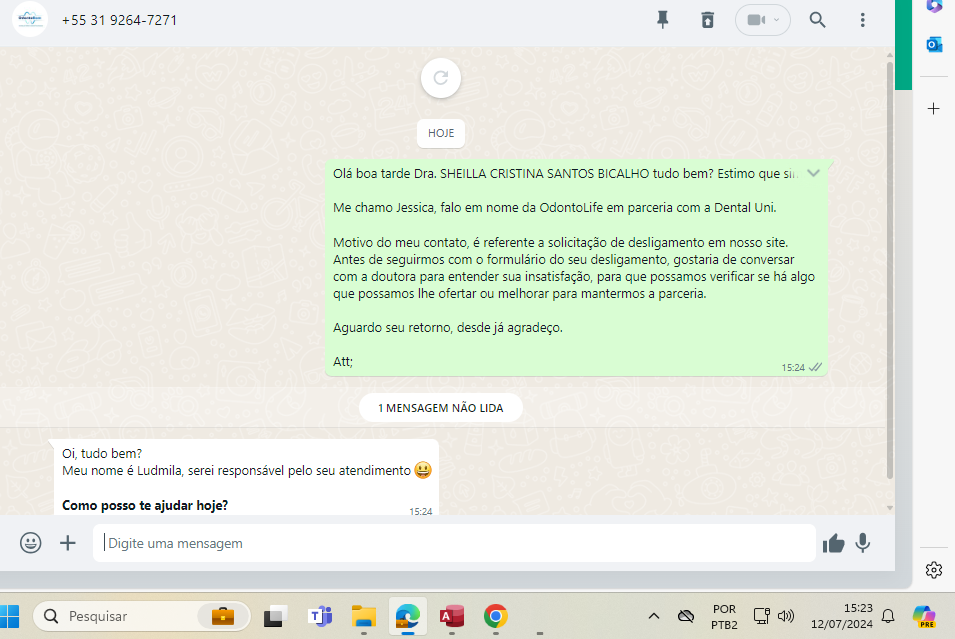Open Outlook in Edge sidebar
This screenshot has height=639, width=955.
pos(934,44)
